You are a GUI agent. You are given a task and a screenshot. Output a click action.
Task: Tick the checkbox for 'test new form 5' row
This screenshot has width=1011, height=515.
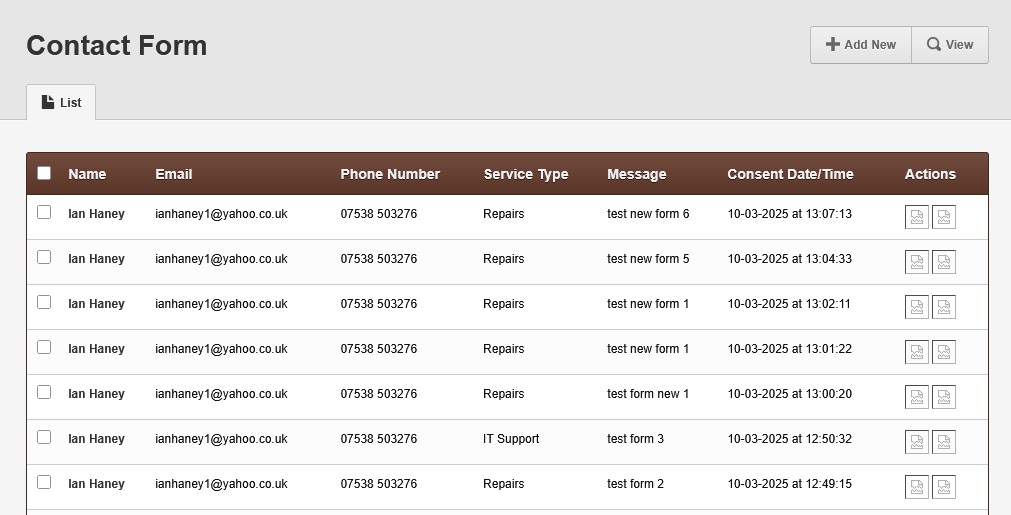point(44,257)
